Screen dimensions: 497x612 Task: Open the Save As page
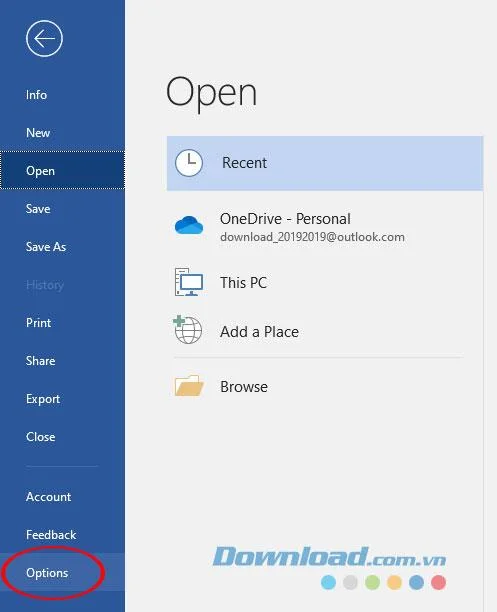click(62, 247)
